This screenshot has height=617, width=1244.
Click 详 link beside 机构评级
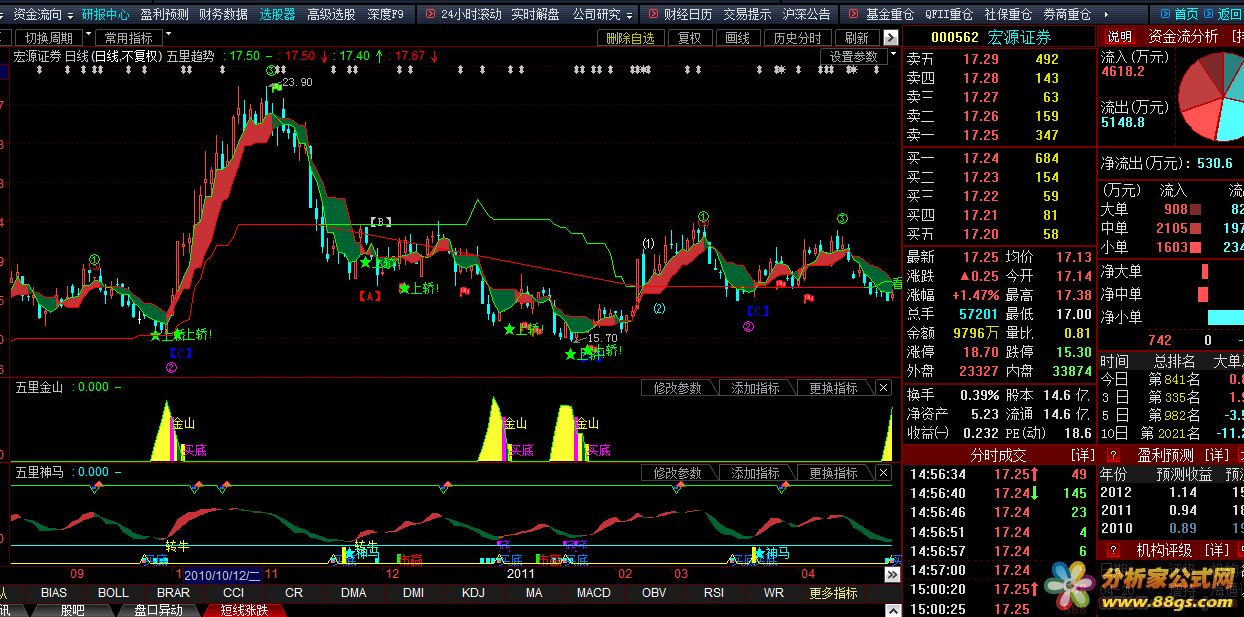pos(1216,550)
